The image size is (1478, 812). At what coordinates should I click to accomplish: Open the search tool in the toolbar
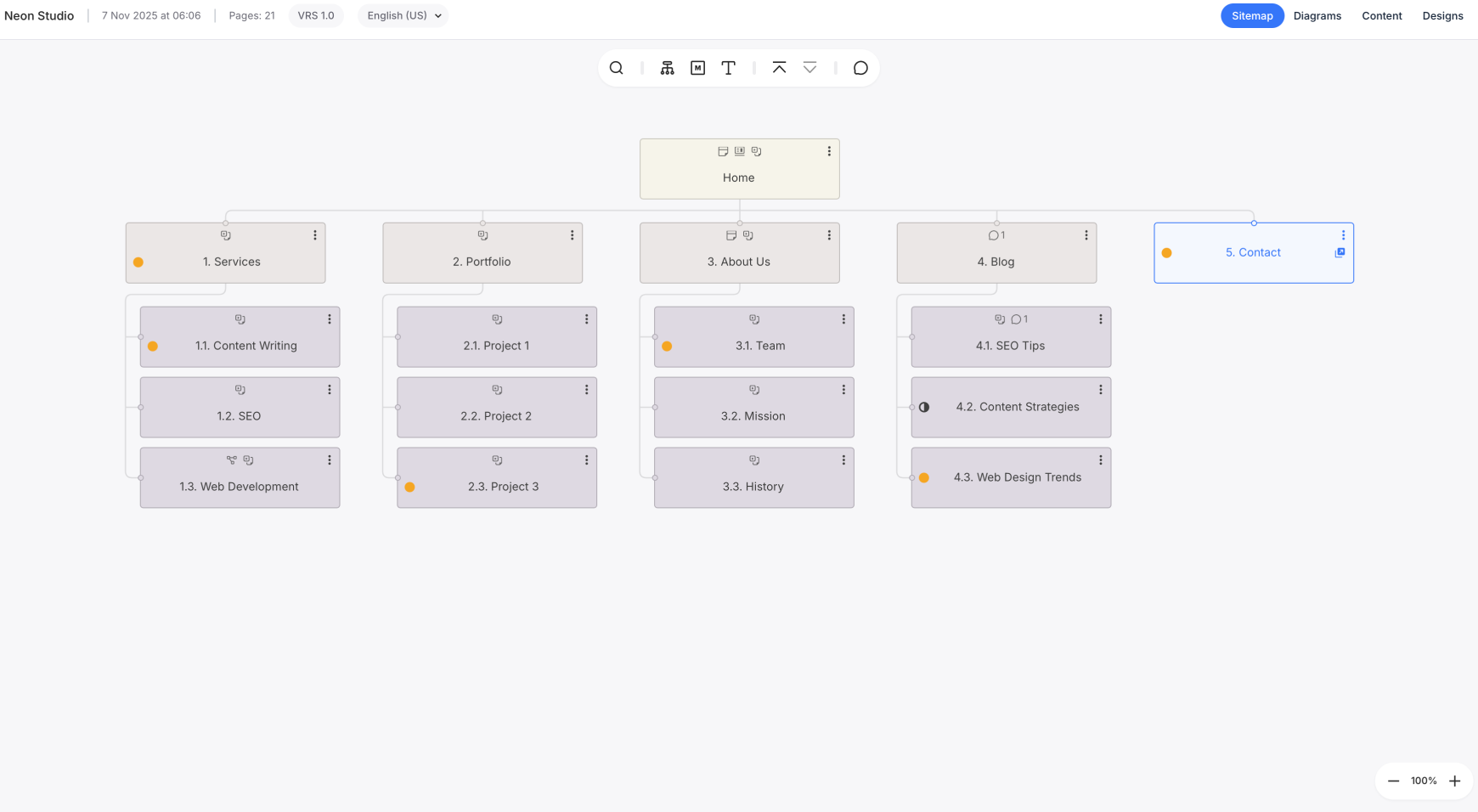617,67
